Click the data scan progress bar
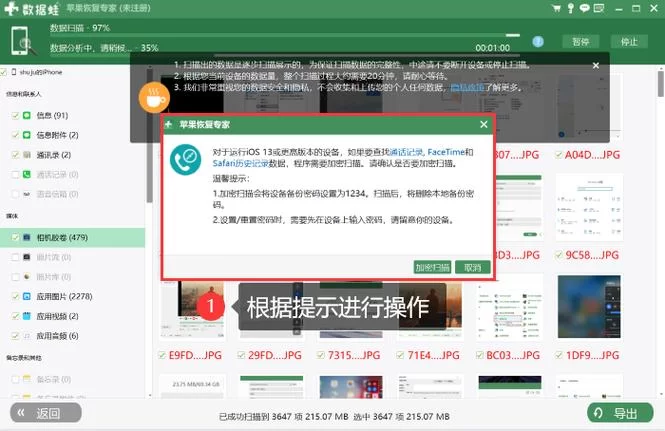 pos(285,36)
